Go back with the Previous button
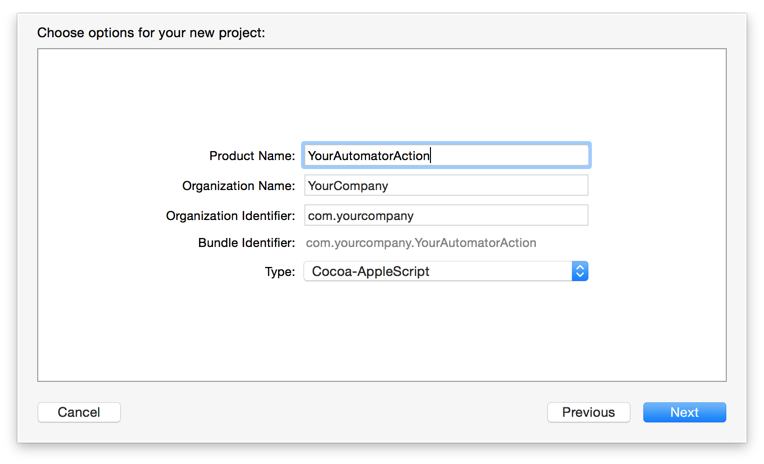Viewport: 764px width, 464px height. point(589,412)
